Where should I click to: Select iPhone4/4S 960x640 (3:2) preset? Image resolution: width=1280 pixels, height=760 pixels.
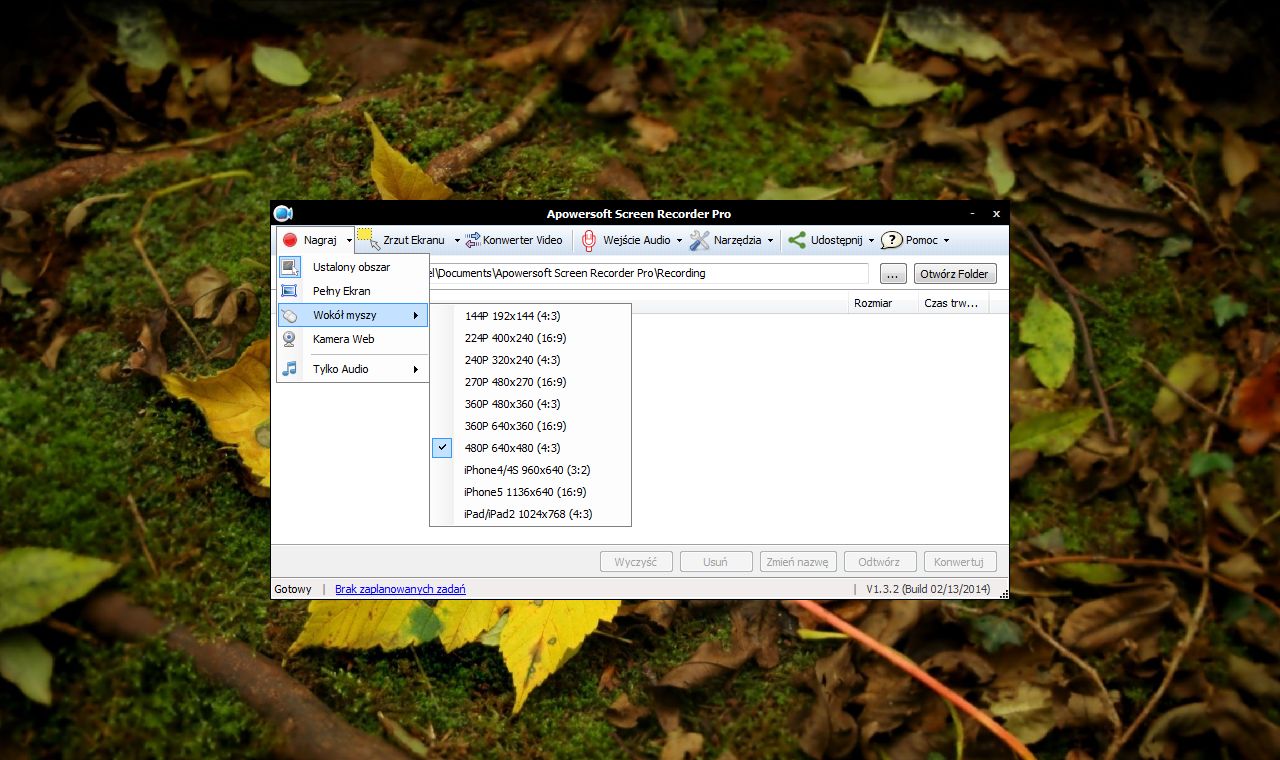tap(531, 470)
